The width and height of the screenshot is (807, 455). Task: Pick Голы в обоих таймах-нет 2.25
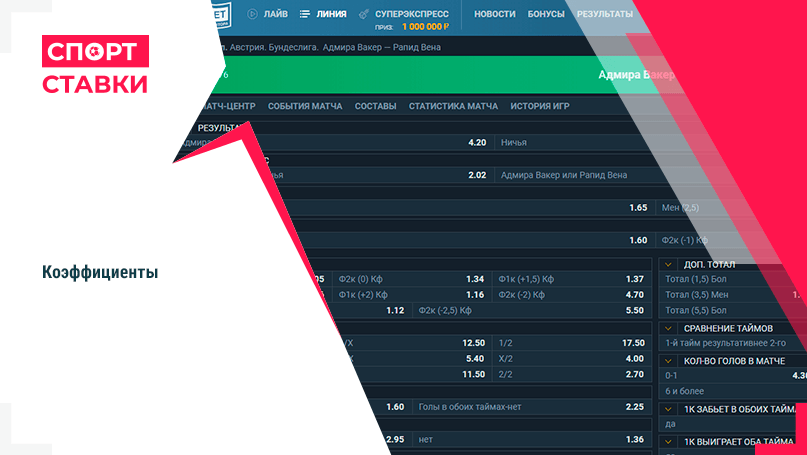click(634, 407)
